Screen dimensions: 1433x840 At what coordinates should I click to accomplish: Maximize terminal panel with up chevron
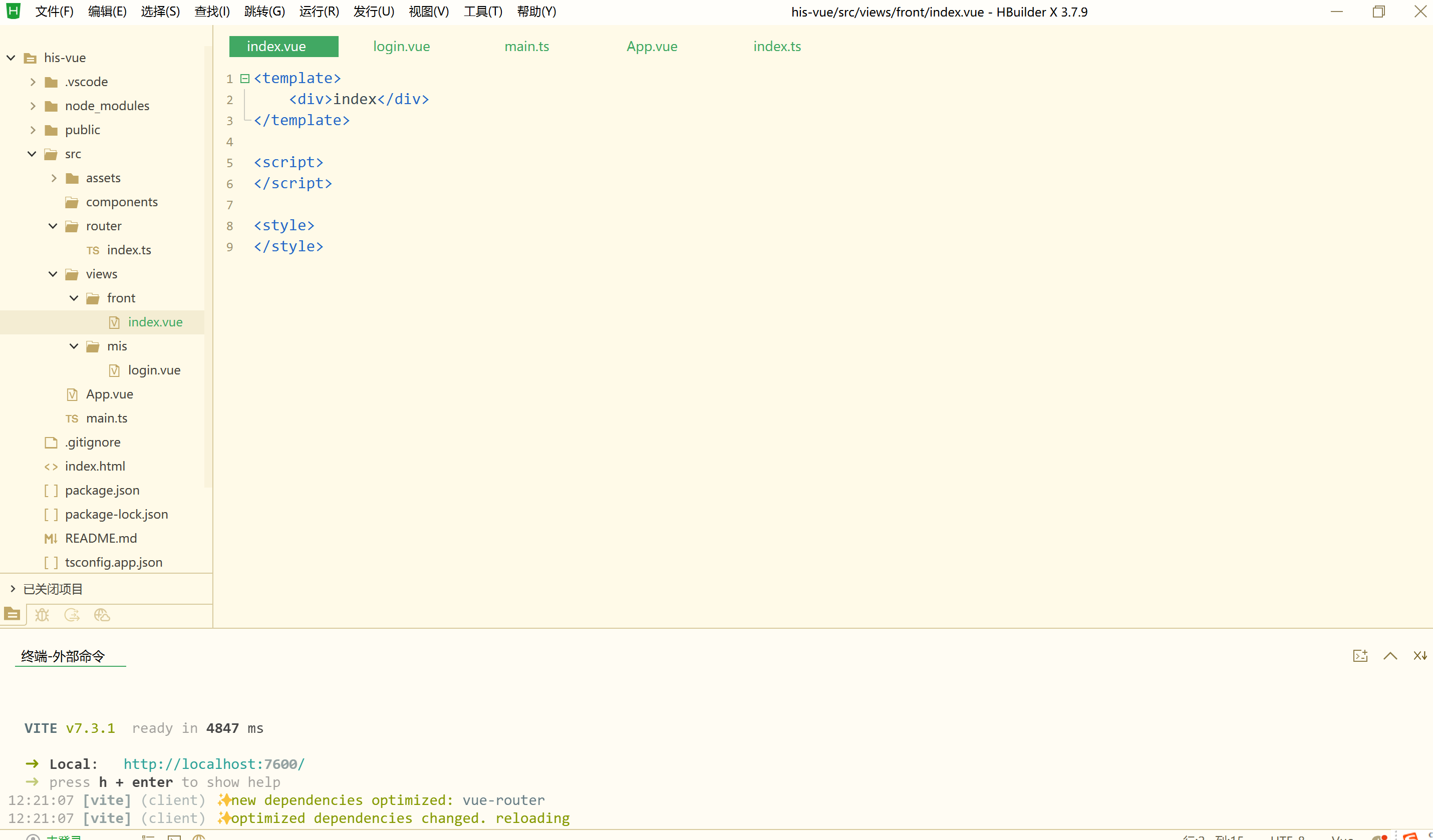(1390, 656)
